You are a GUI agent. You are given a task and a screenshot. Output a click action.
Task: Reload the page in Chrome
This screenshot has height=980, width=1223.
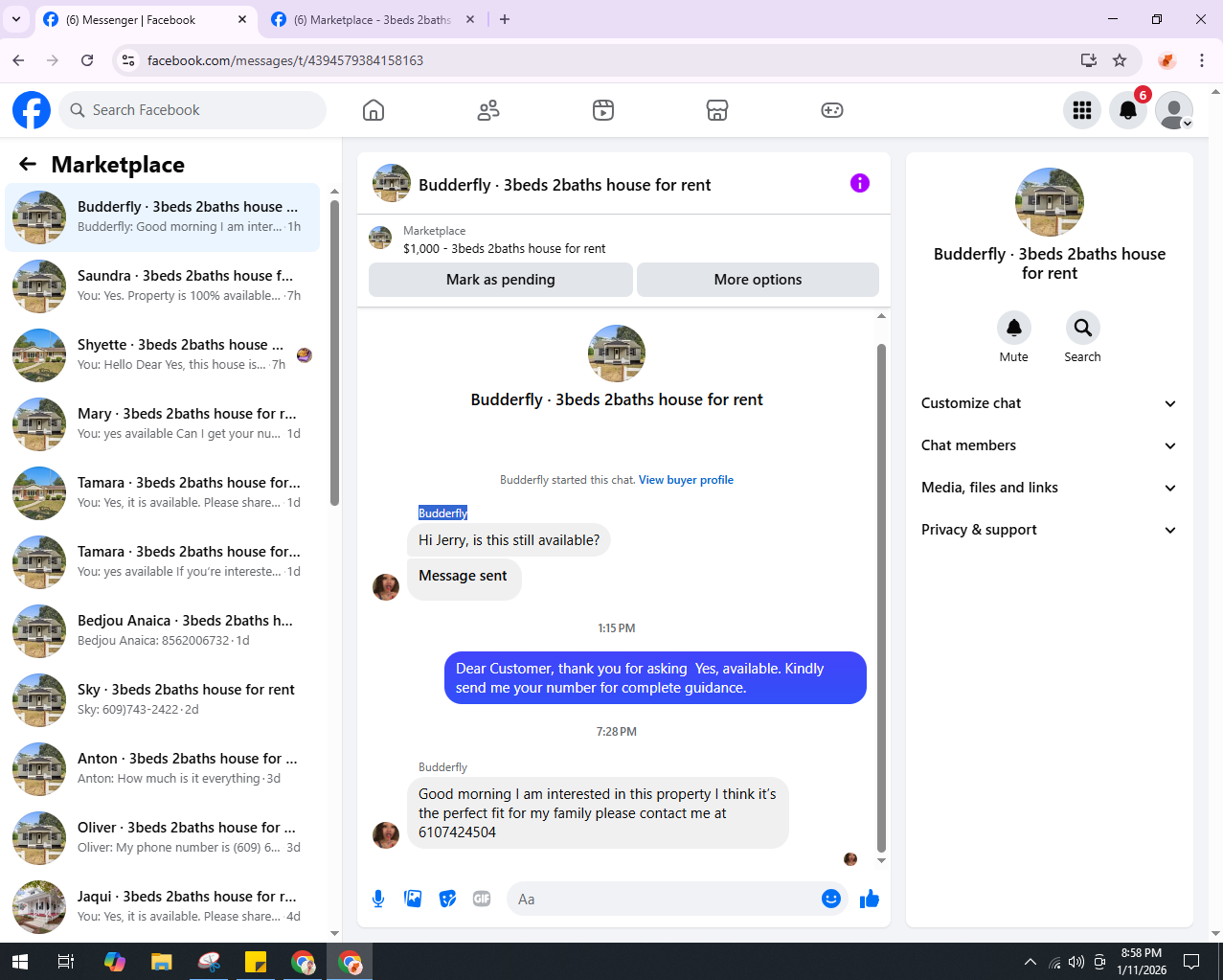[x=87, y=60]
